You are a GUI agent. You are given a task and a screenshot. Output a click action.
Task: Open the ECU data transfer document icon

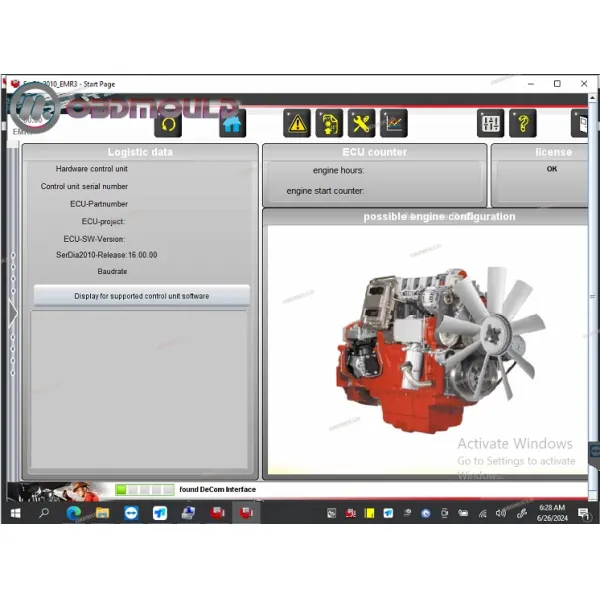pos(329,123)
